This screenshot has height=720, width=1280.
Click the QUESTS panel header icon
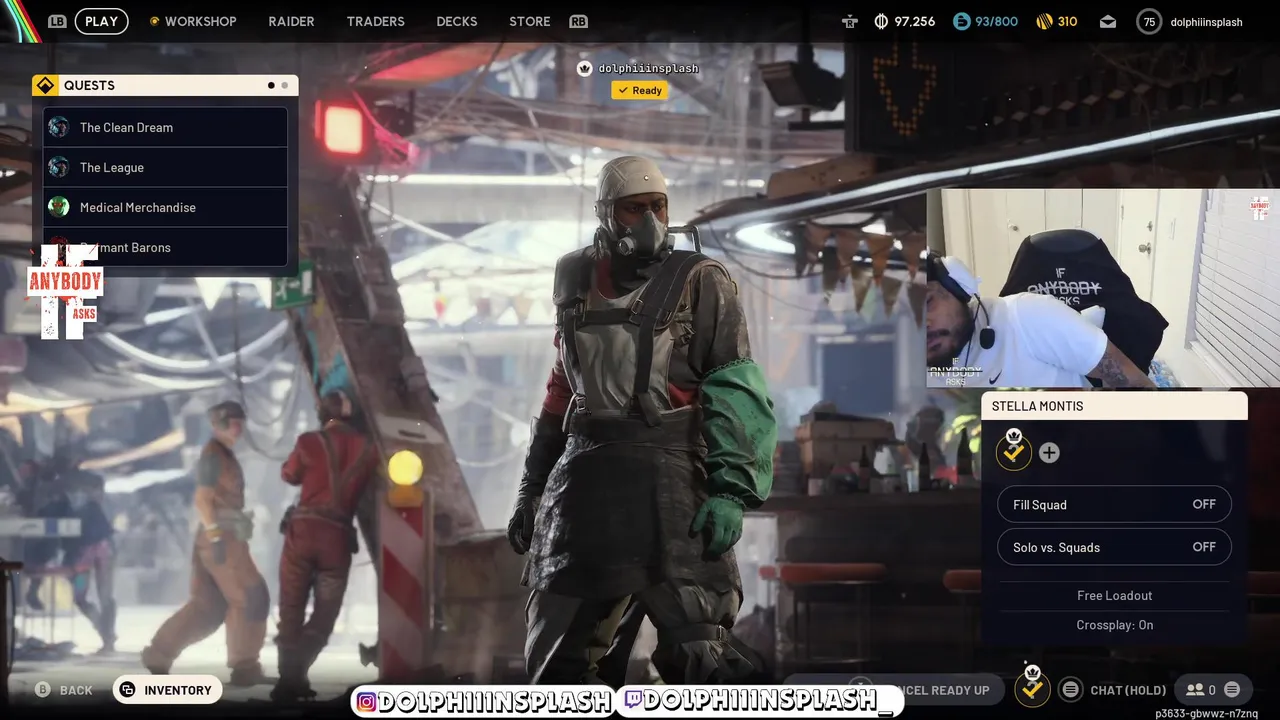(x=45, y=85)
